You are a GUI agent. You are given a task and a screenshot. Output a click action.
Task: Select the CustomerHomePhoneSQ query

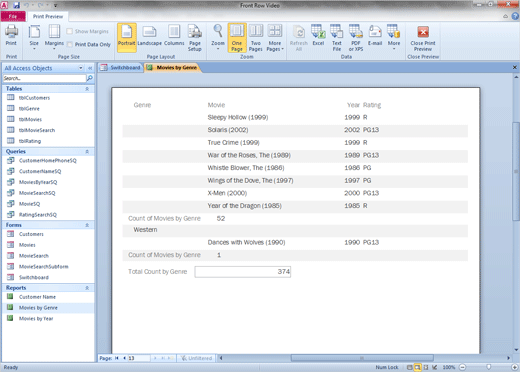pos(48,160)
